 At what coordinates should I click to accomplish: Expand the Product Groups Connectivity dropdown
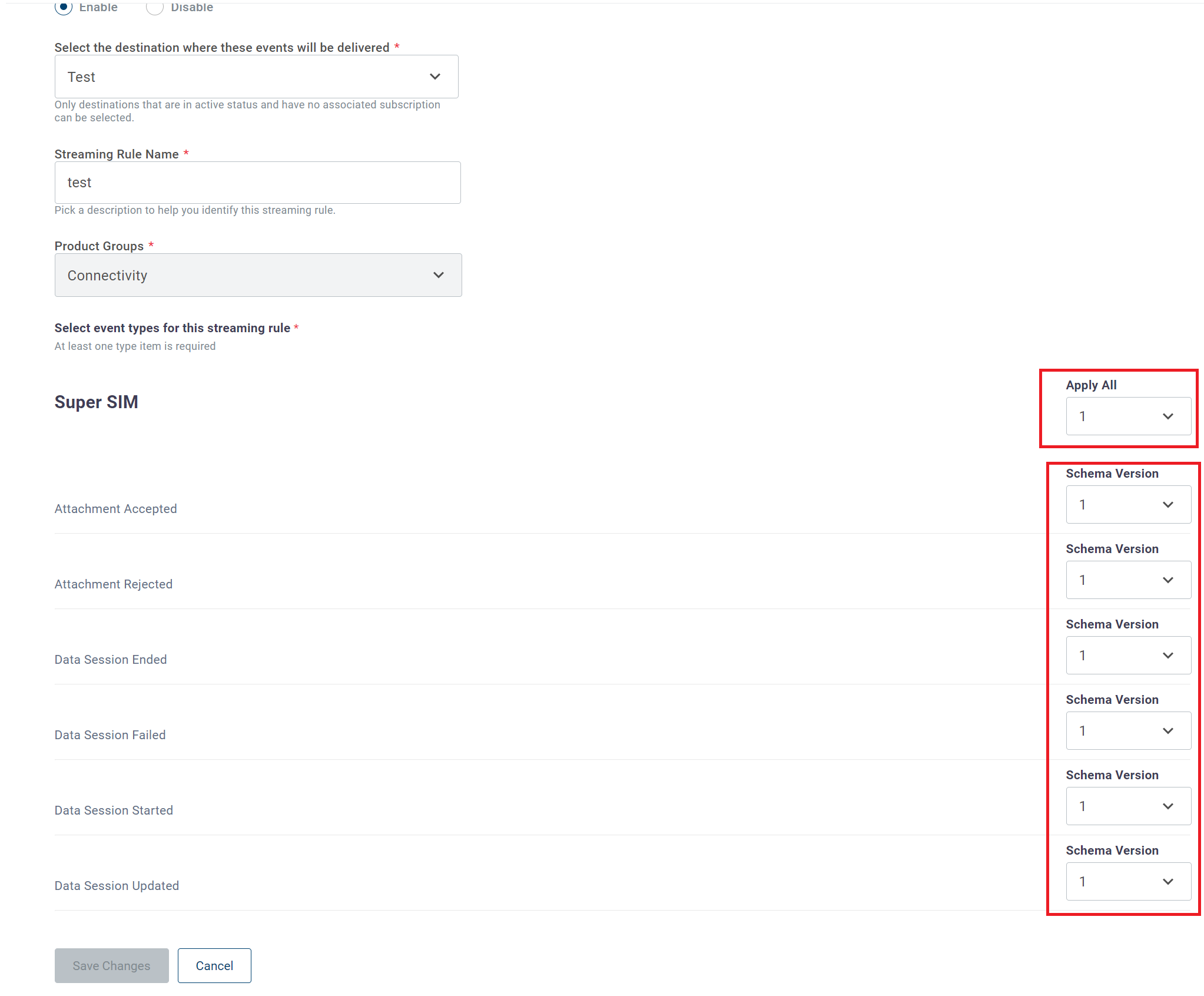coord(258,275)
